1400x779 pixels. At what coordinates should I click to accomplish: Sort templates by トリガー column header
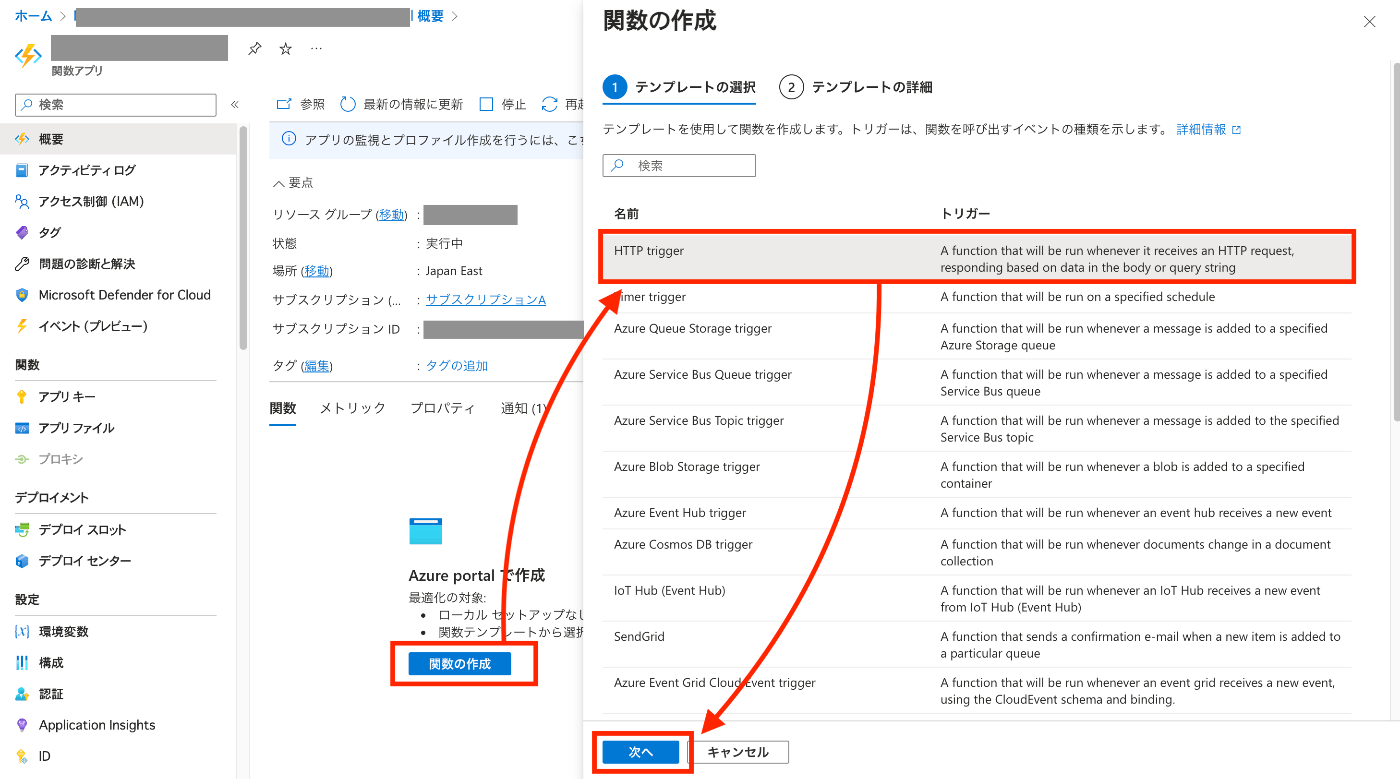[965, 214]
